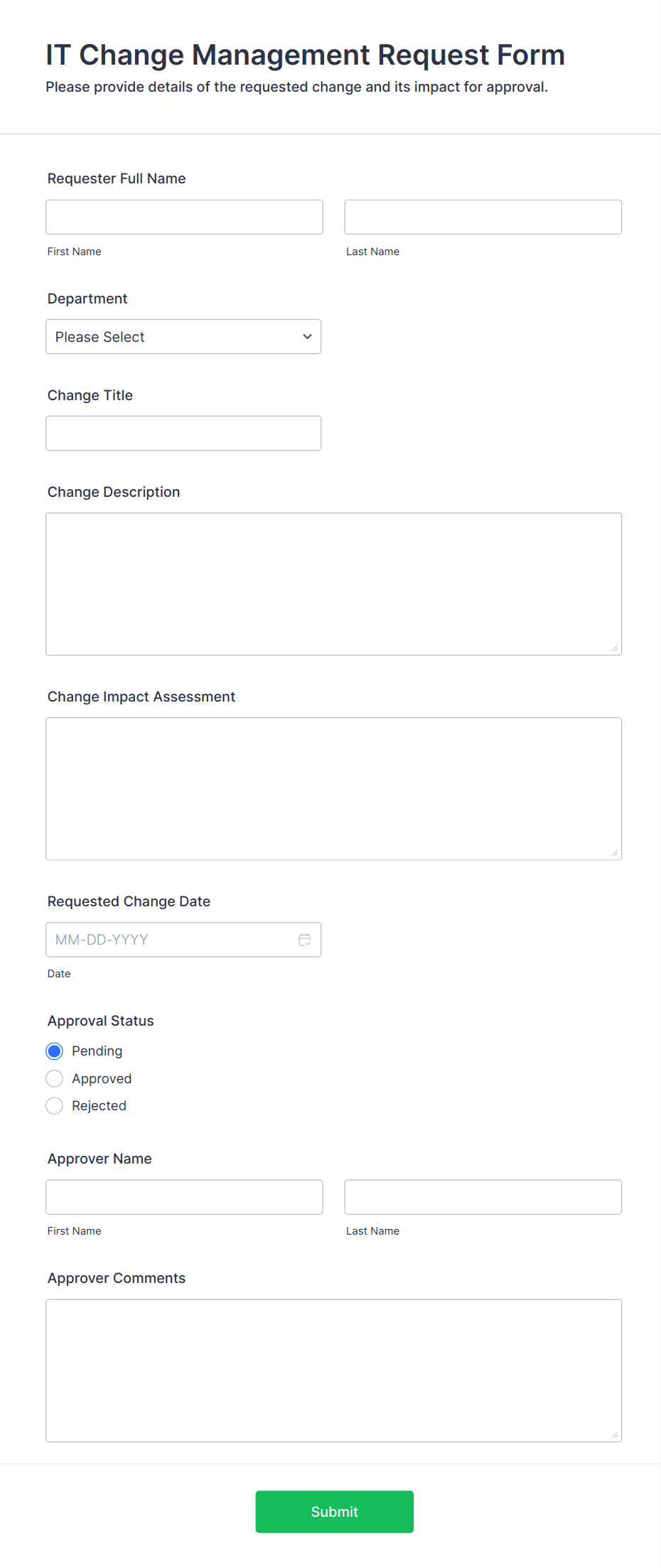The image size is (661, 1568).
Task: Submit the change management request form
Action: coord(334,1512)
